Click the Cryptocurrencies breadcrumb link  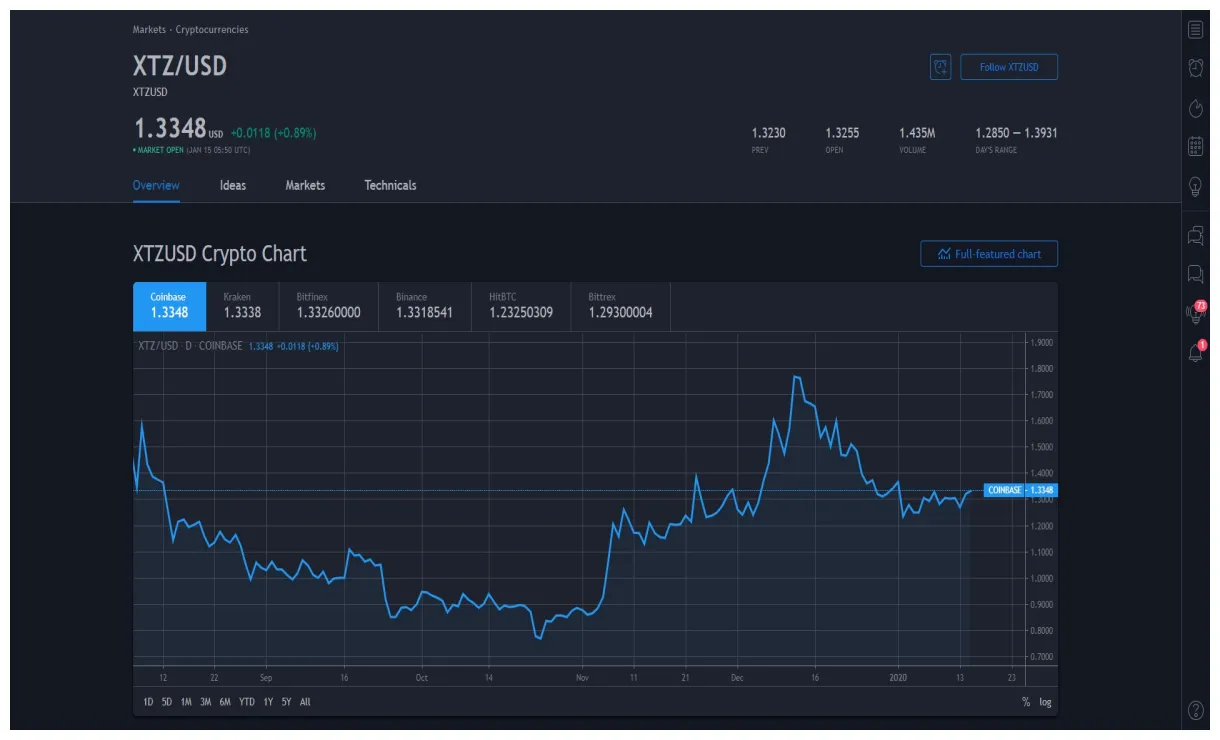pyautogui.click(x=210, y=30)
